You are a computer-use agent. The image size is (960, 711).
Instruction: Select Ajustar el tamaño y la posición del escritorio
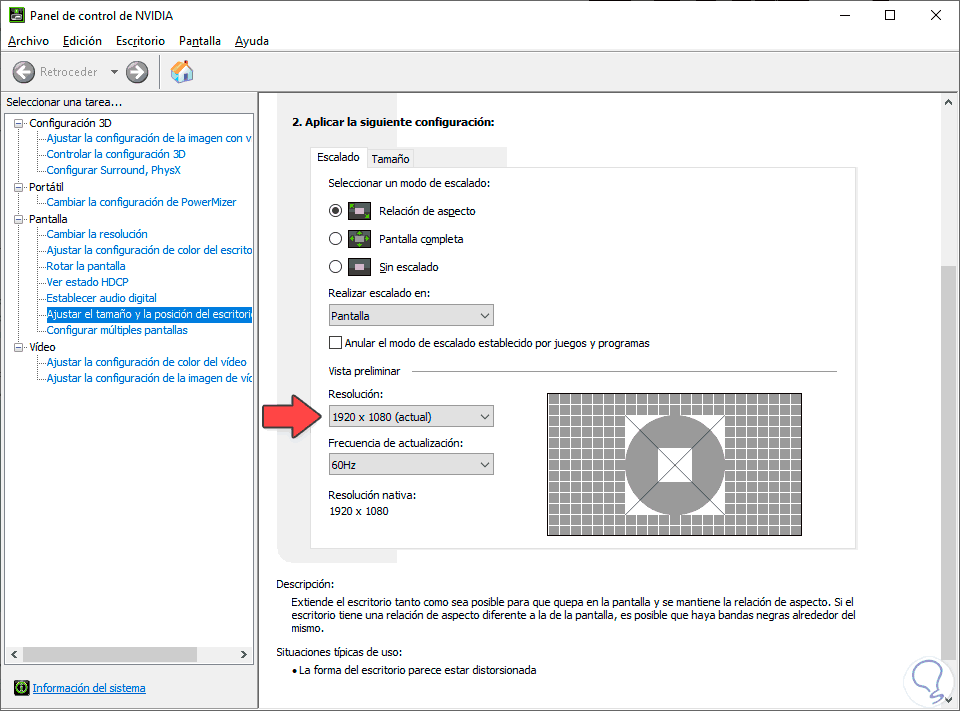[x=149, y=314]
